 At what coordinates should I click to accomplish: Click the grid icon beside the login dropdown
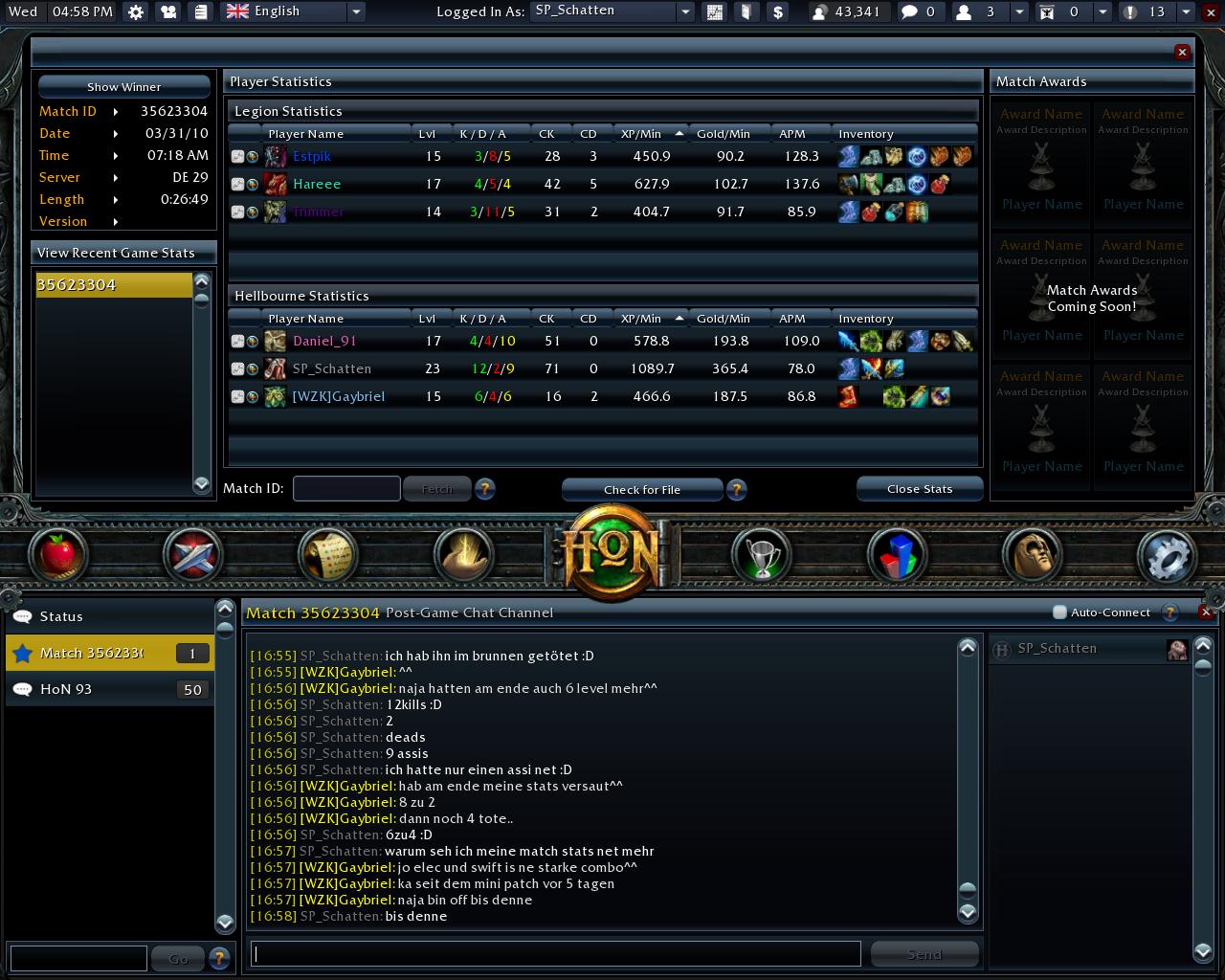pyautogui.click(x=714, y=11)
